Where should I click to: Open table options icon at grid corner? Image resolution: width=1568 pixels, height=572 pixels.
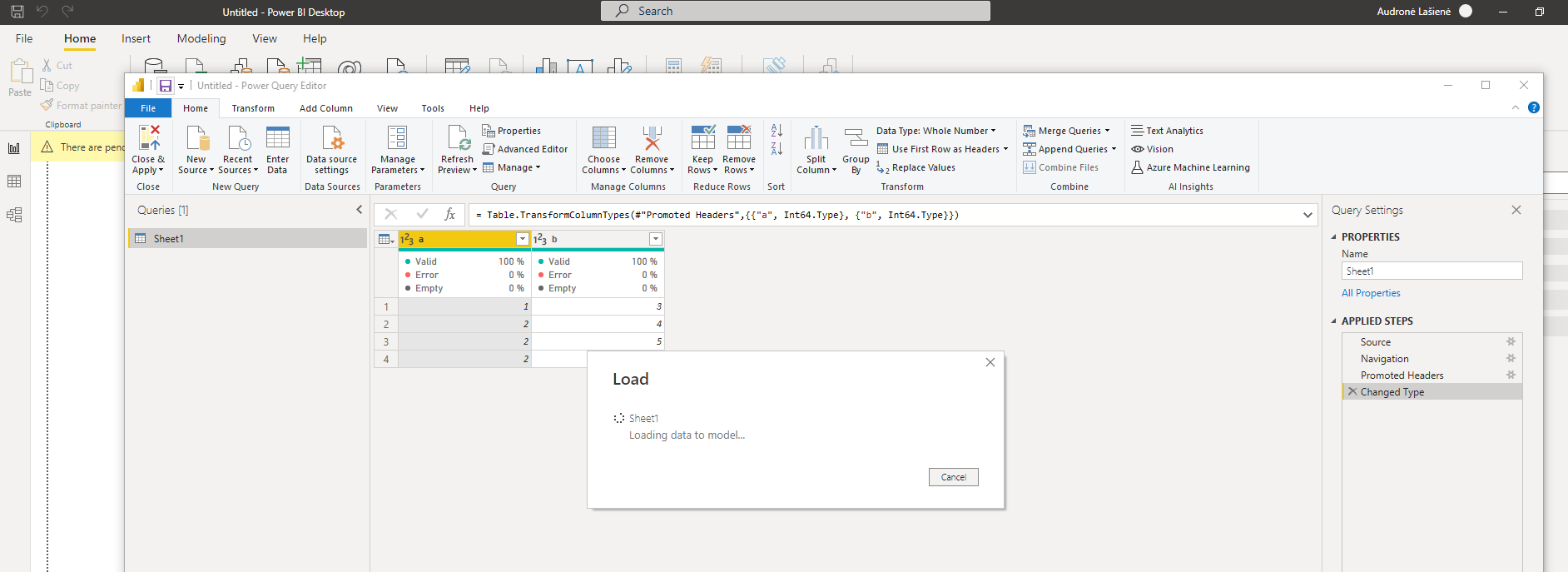(x=386, y=239)
